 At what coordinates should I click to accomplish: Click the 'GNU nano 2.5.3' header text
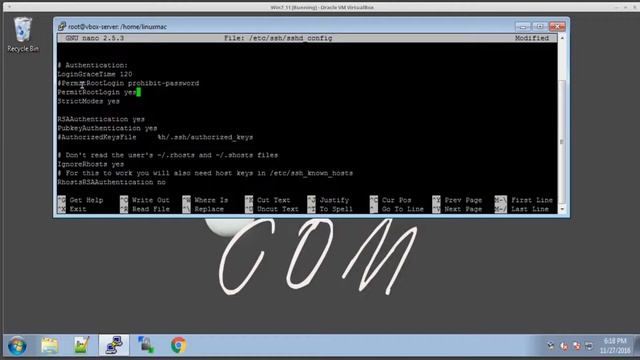pyautogui.click(x=95, y=38)
